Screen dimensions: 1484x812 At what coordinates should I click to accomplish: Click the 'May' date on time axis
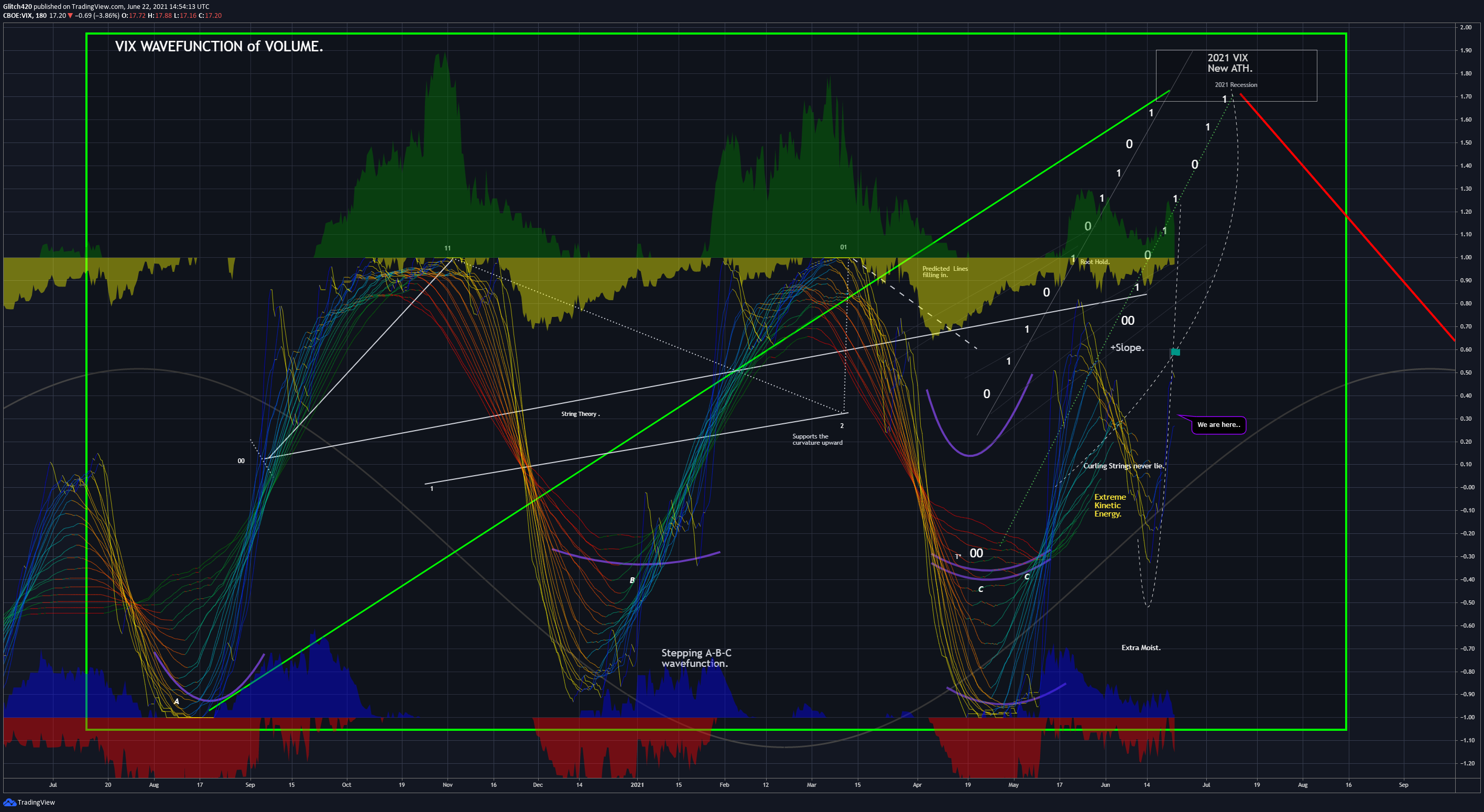click(x=1013, y=785)
